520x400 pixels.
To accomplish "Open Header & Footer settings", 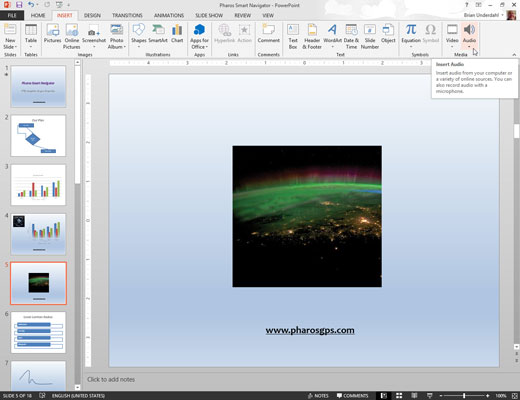I will click(x=312, y=37).
